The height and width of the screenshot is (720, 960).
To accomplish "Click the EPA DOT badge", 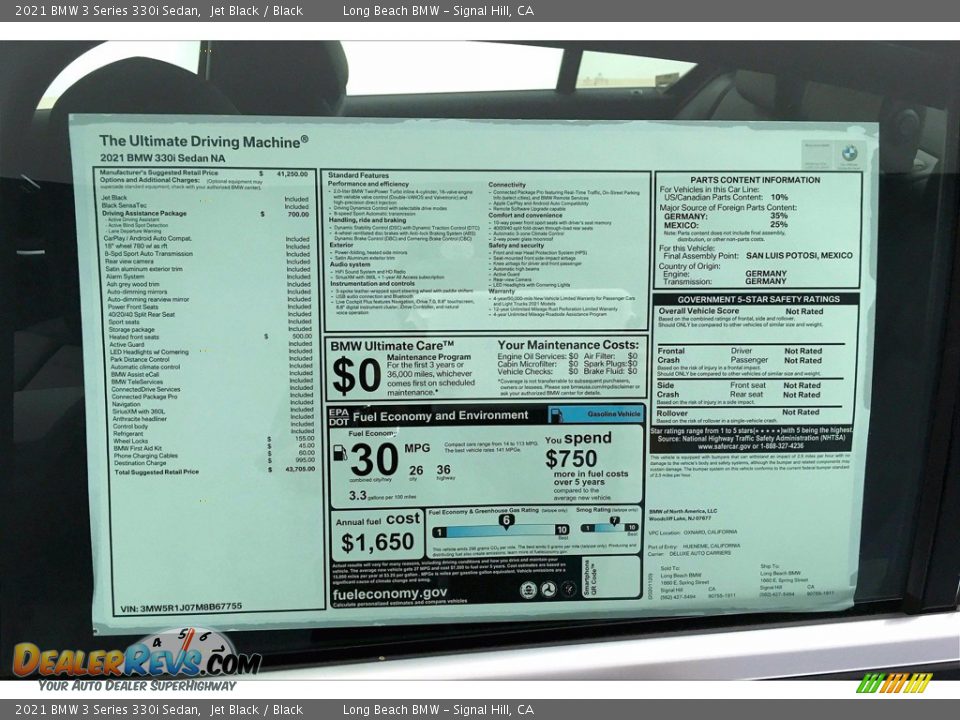I will (x=339, y=417).
